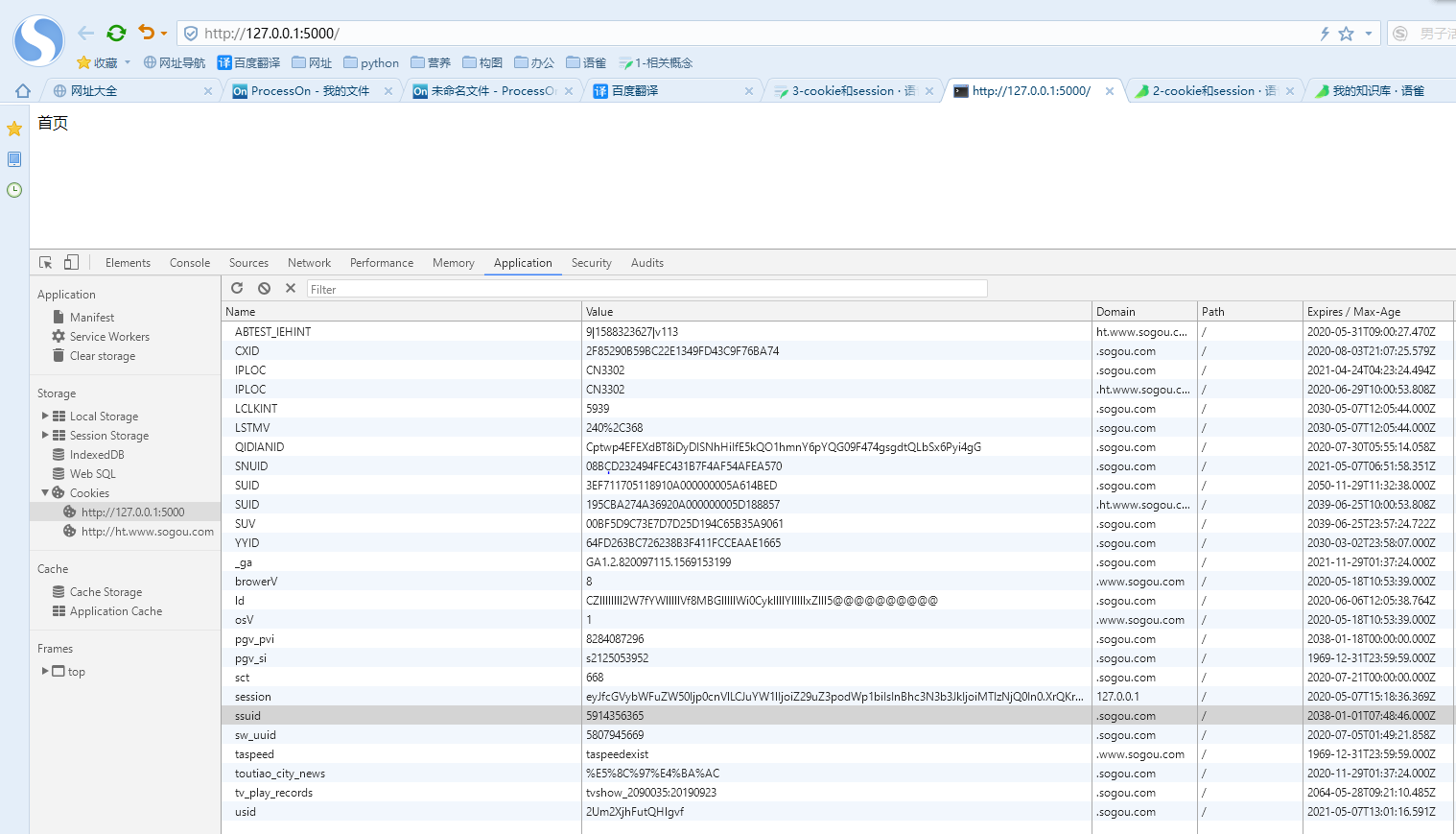Open the Console panel
This screenshot has width=1456, height=834.
(x=190, y=263)
